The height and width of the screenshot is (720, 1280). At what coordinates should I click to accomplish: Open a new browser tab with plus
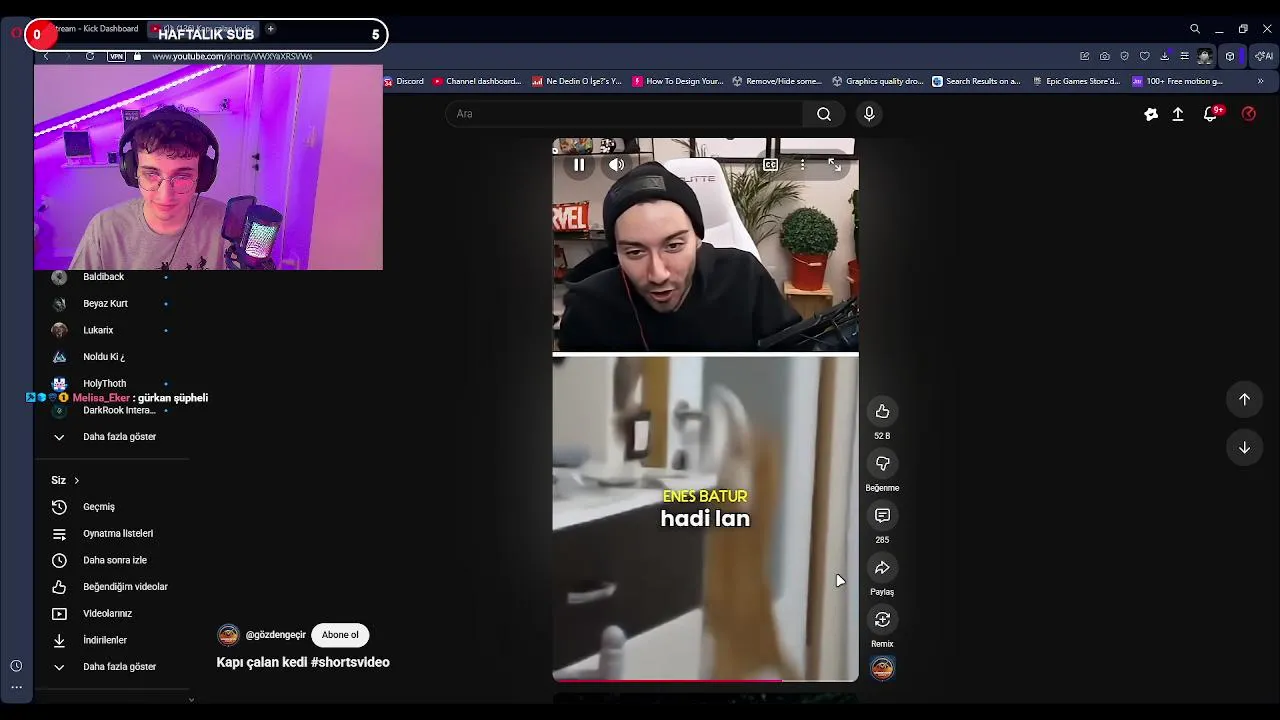click(x=270, y=29)
